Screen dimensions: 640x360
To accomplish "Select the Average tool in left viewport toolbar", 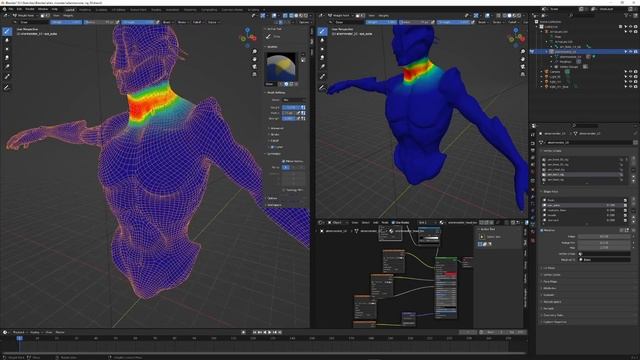I will pos(7,49).
